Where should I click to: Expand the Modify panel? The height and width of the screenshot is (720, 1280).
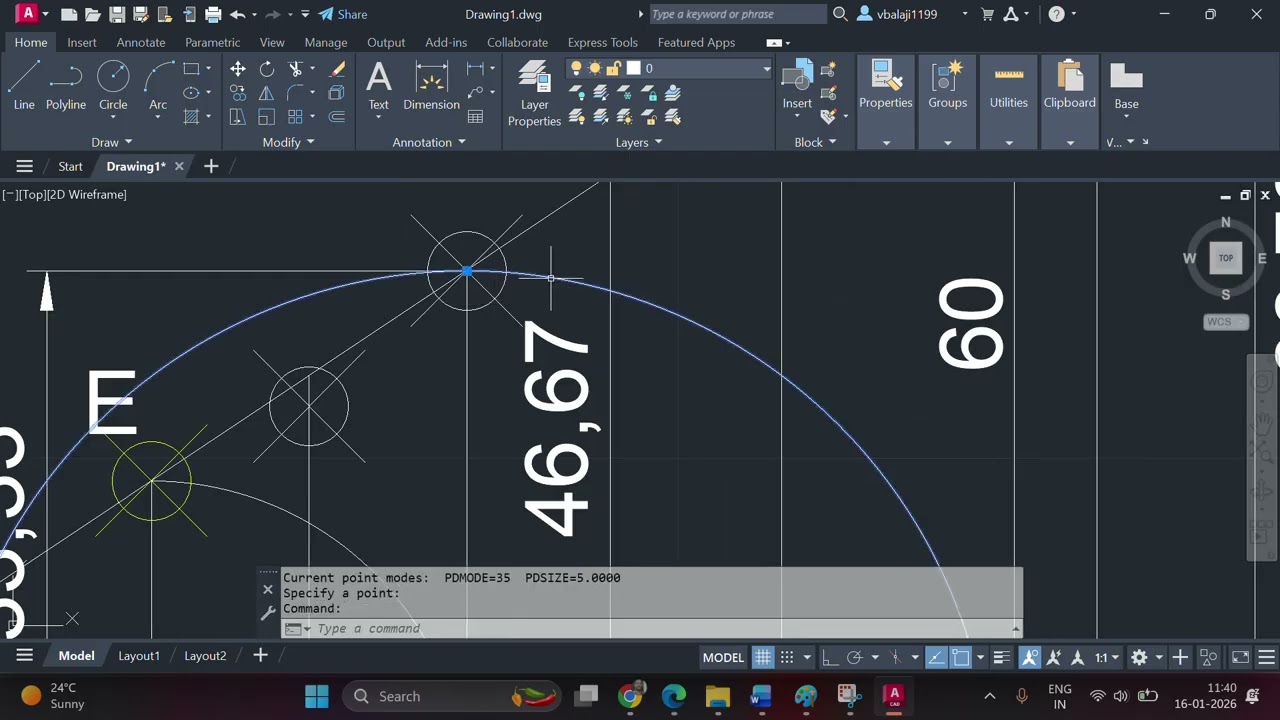point(288,142)
